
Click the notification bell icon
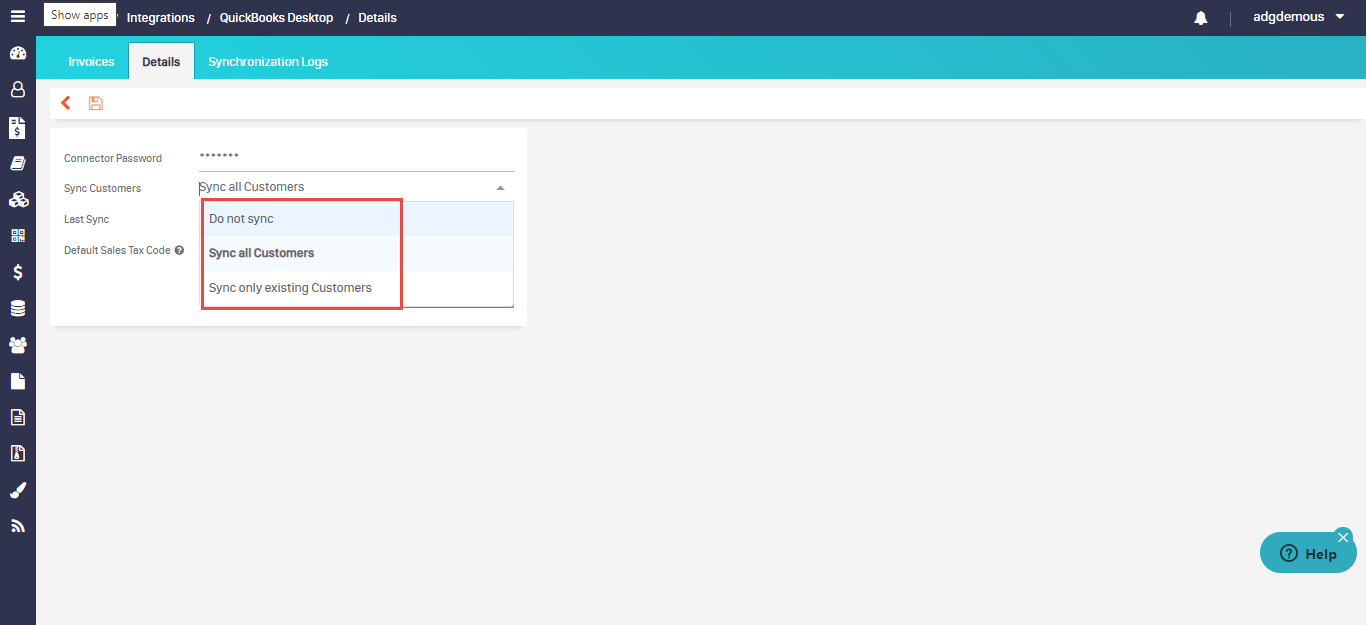click(x=1201, y=18)
